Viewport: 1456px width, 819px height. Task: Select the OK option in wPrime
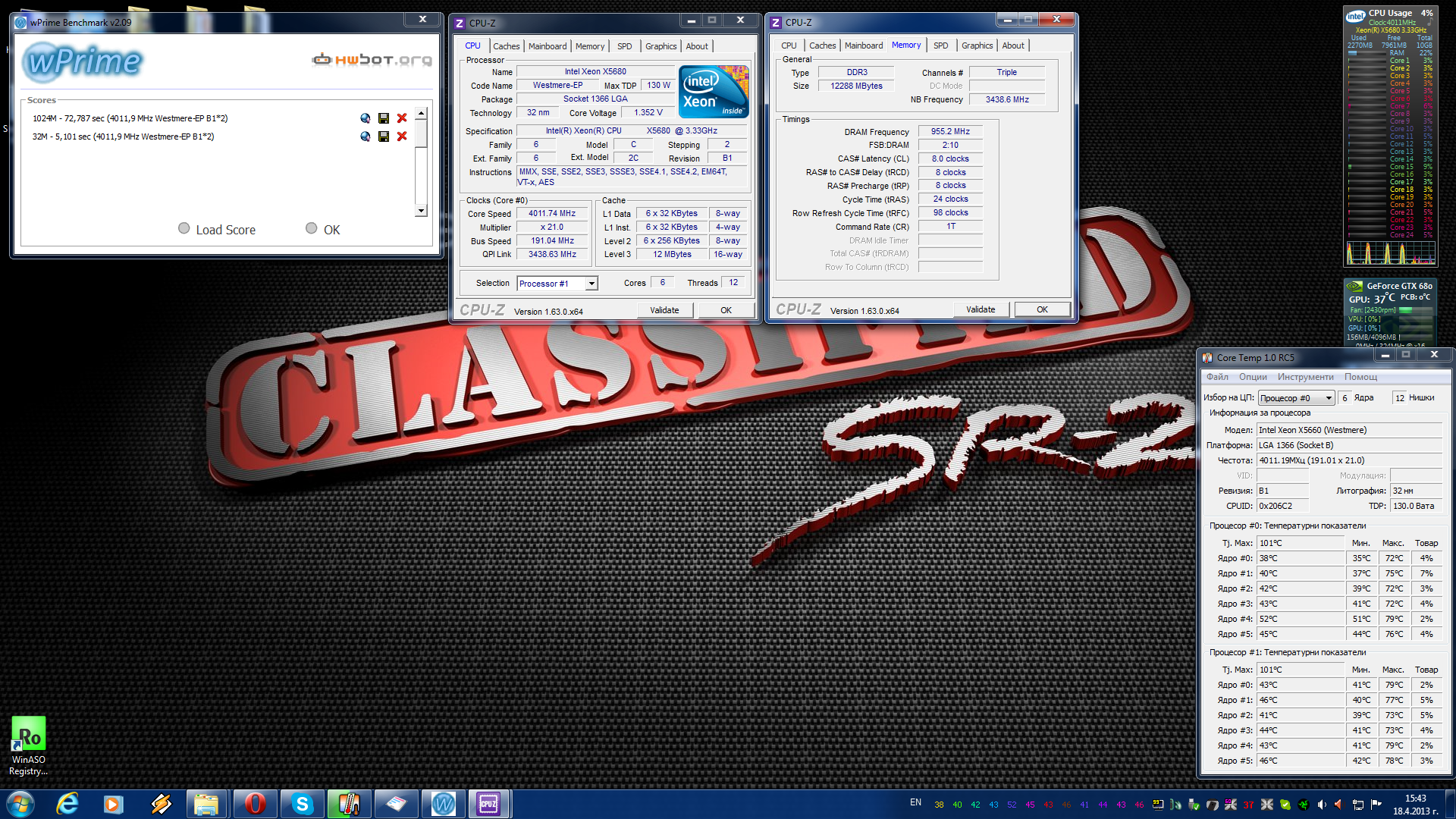(x=323, y=229)
